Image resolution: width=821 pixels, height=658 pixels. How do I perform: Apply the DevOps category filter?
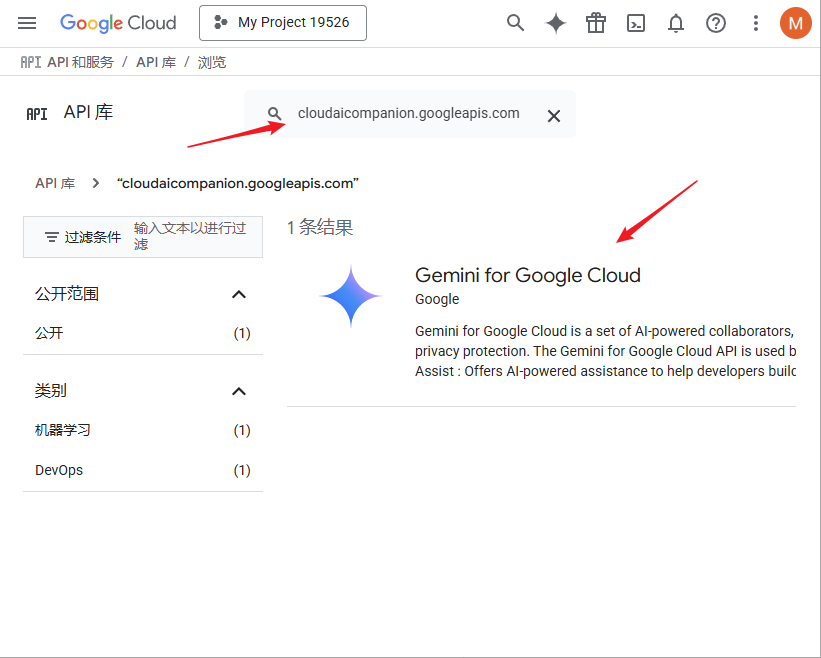point(58,470)
